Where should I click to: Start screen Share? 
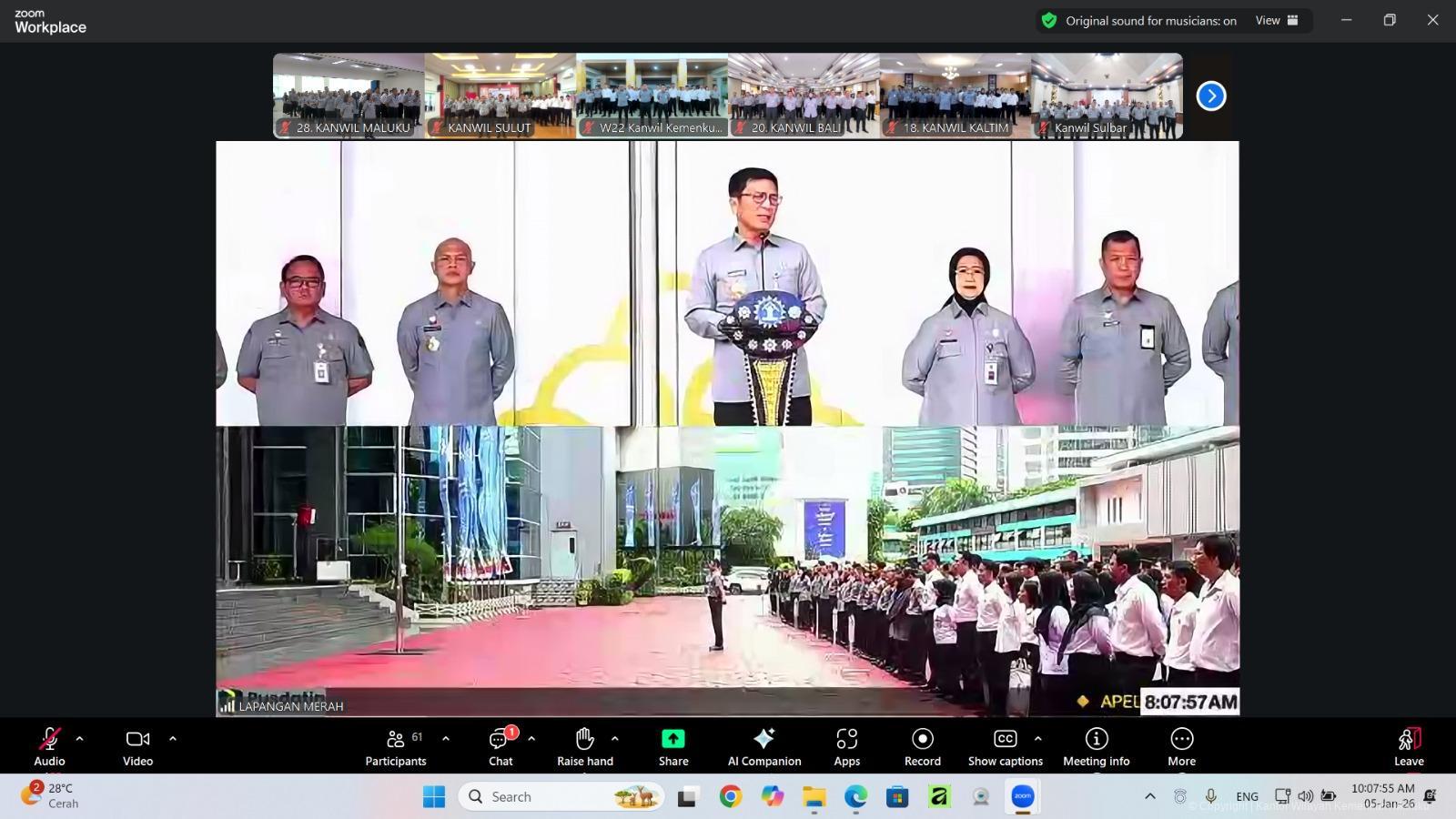click(673, 746)
